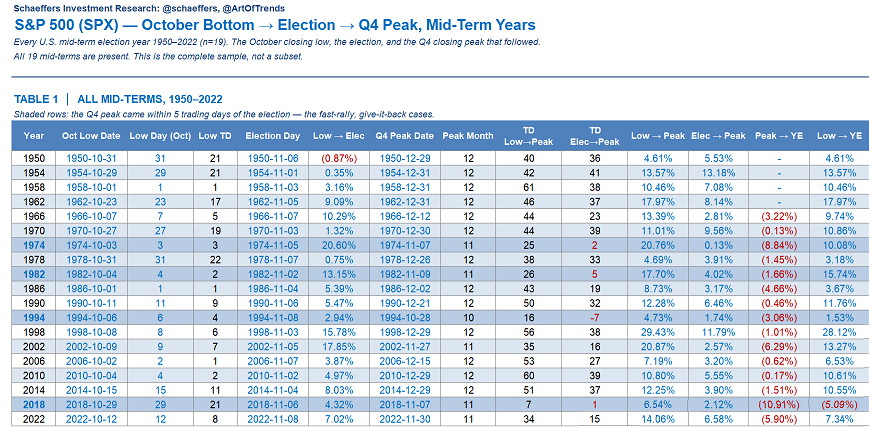
Task: Select the shaded 1982 year cell
Action: click(x=34, y=276)
